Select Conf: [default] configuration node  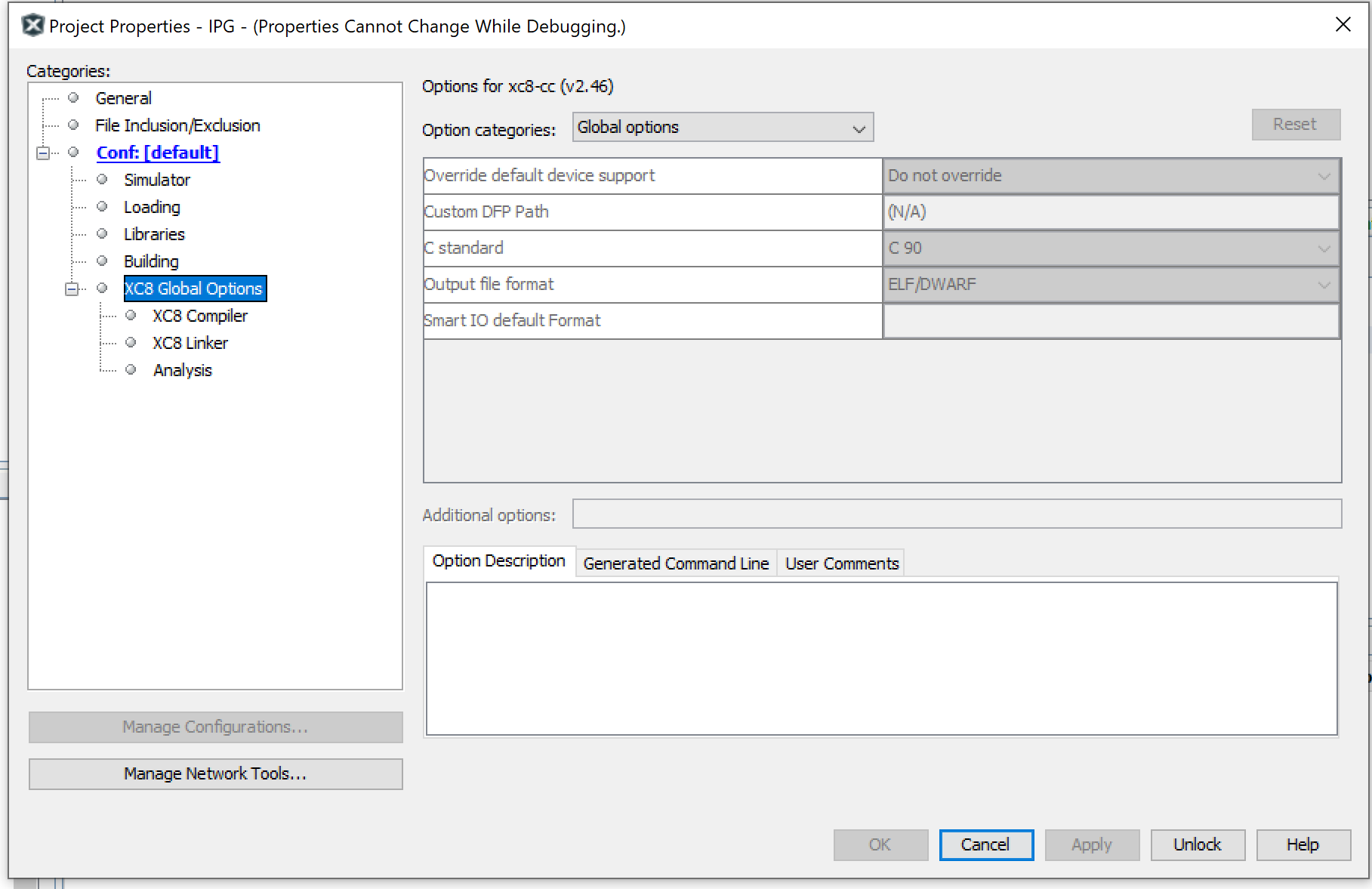pyautogui.click(x=158, y=153)
